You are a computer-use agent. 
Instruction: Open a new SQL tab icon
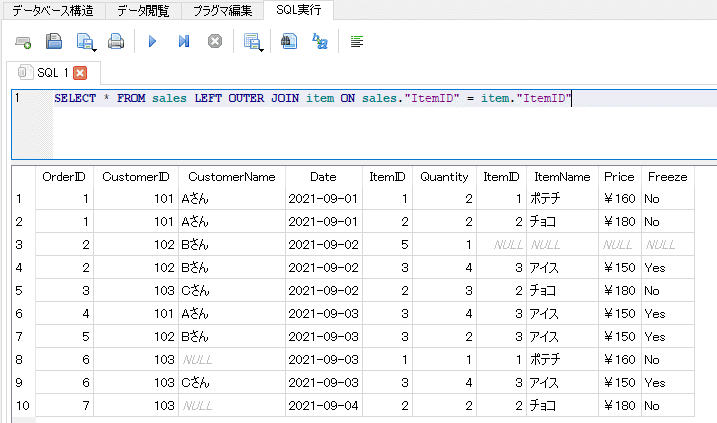coord(23,42)
